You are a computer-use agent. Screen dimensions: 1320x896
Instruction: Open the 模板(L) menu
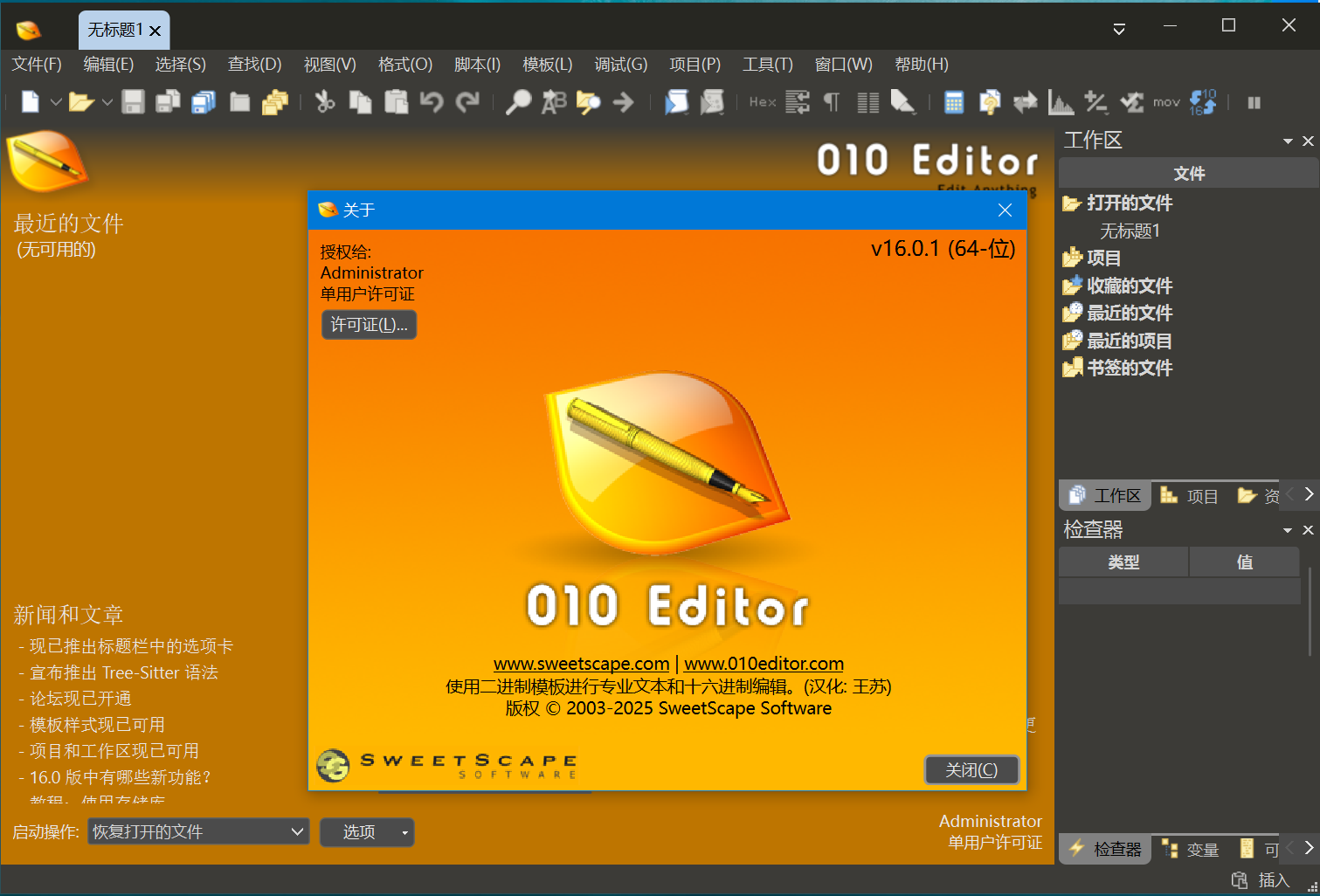[x=547, y=65]
